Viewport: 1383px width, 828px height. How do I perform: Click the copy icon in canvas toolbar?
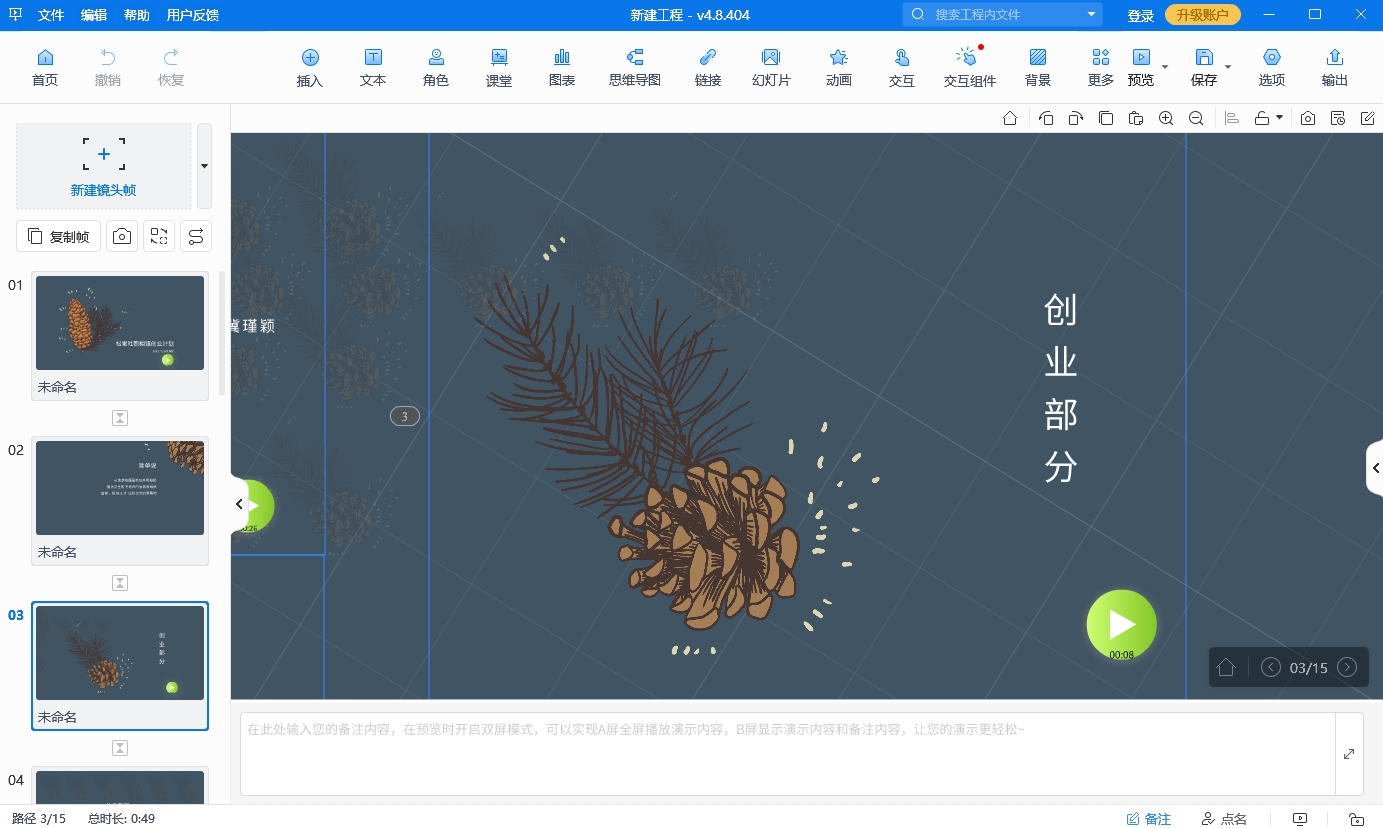1106,118
